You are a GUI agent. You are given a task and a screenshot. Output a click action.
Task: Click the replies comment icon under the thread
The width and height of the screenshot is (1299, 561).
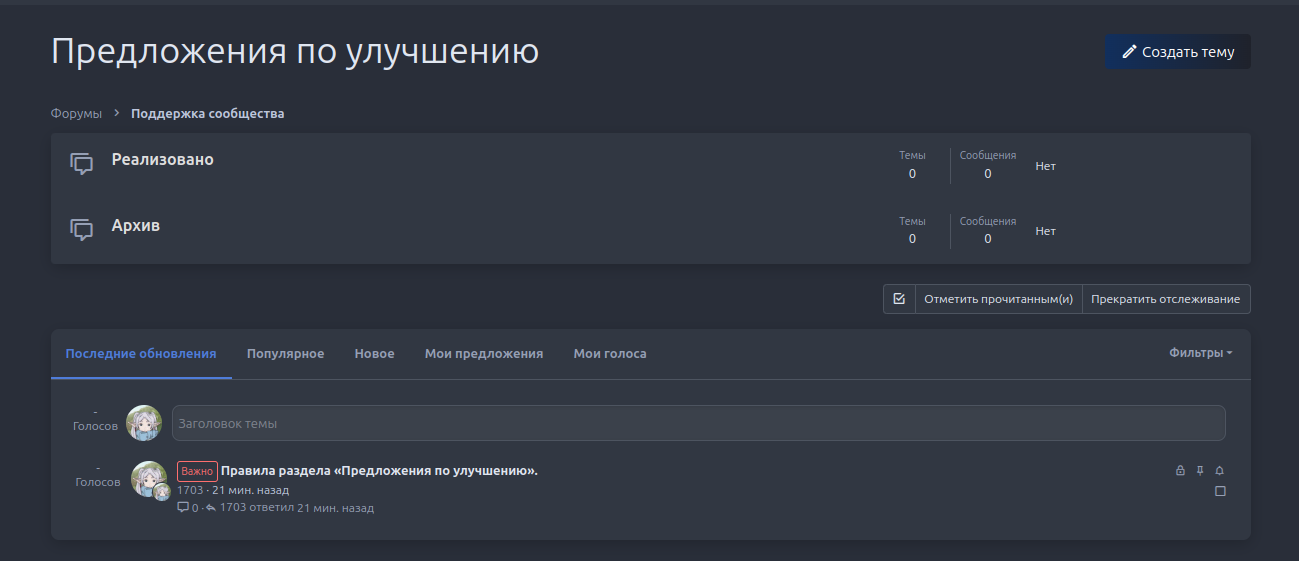183,508
